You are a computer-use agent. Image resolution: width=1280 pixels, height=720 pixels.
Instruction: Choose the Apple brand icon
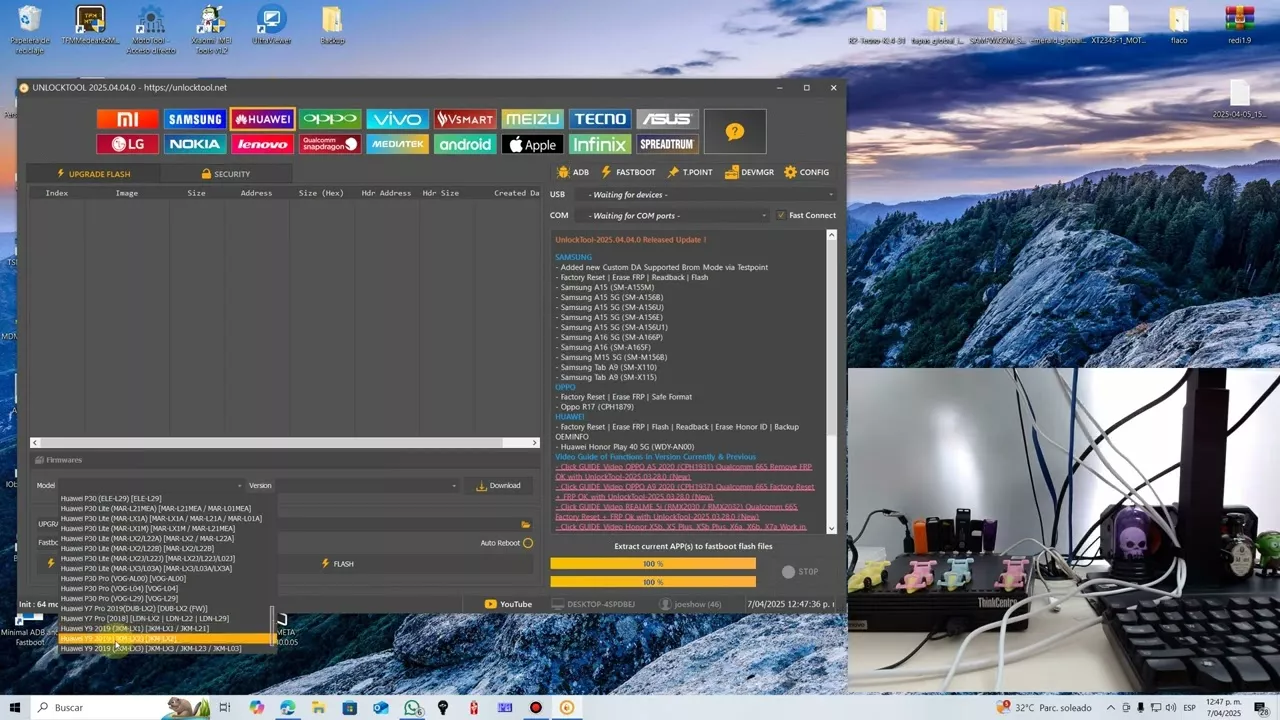[532, 144]
